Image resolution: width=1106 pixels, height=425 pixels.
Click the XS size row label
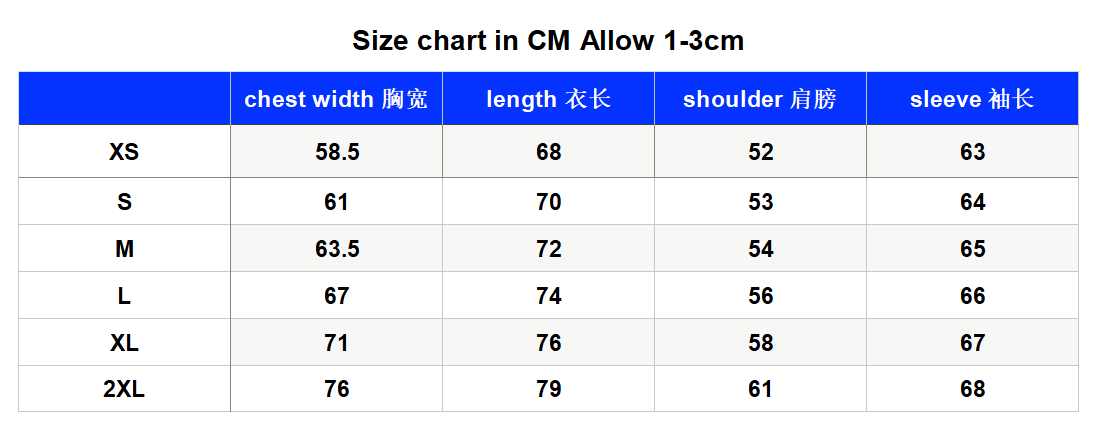click(x=124, y=152)
